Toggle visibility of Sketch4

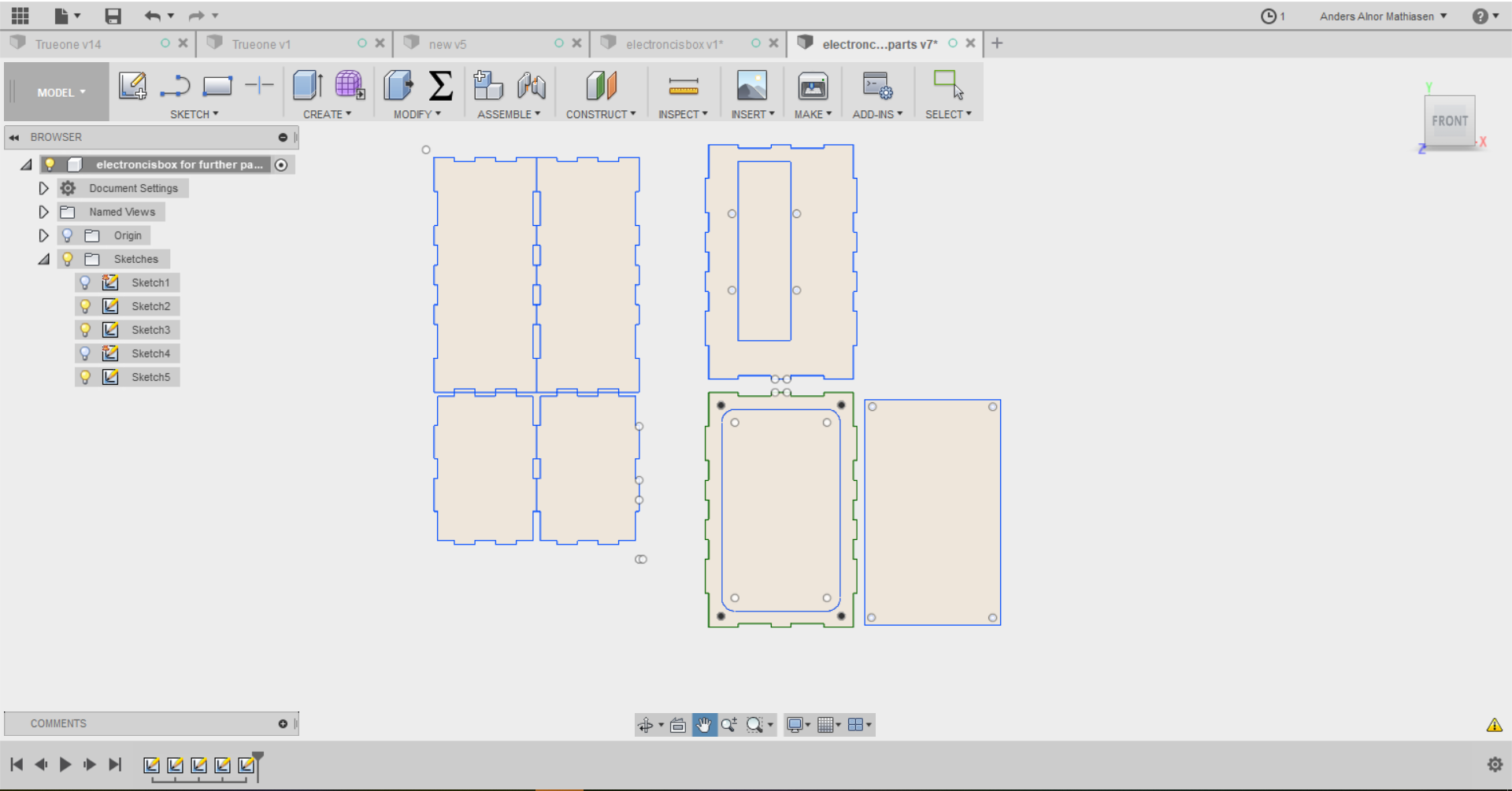(x=85, y=353)
